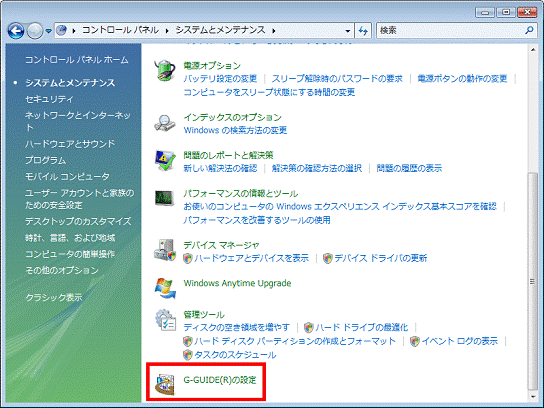Screen dimensions: 544x408
Task: Open ハードウェアとサウンド in sidebar
Action: (70, 144)
